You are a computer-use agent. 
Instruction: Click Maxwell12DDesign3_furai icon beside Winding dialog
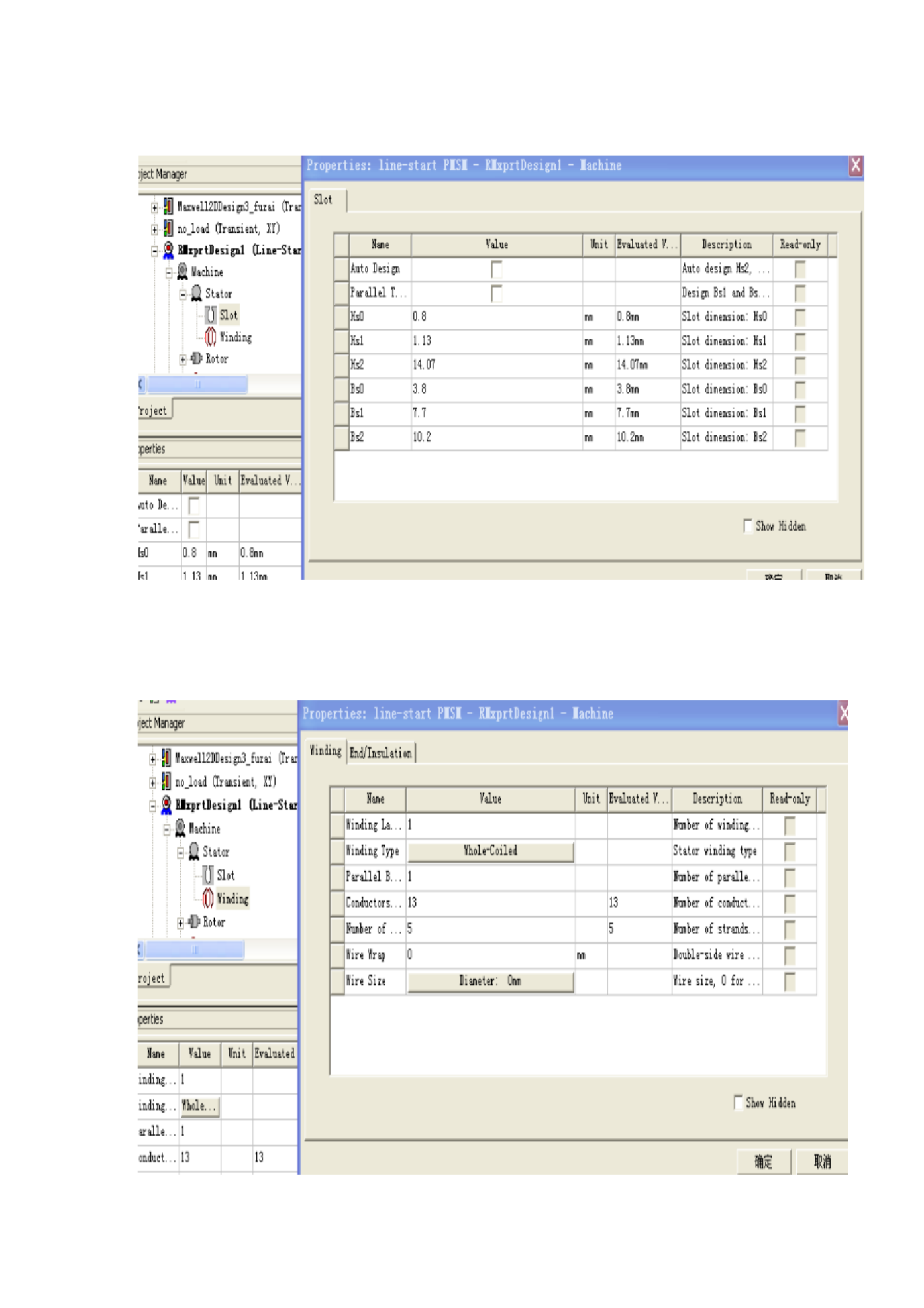tap(166, 757)
